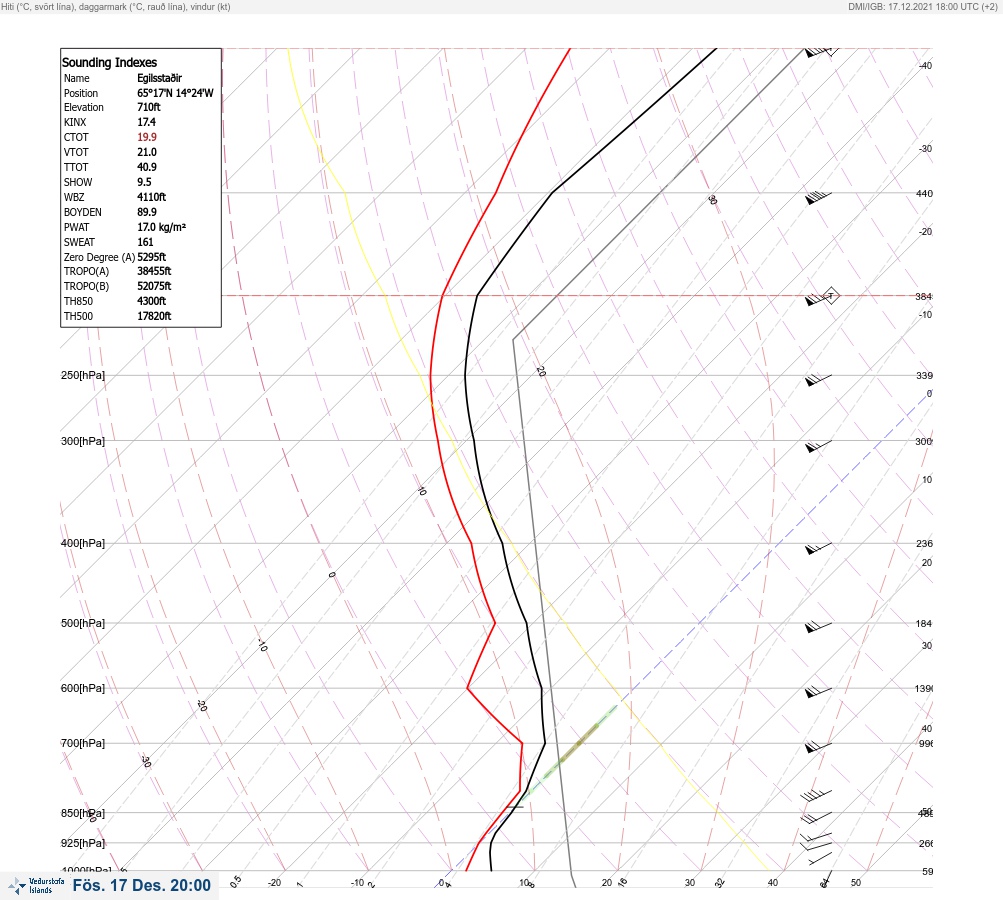
Task: Click the WBZ value 4110ft
Action: coord(151,197)
